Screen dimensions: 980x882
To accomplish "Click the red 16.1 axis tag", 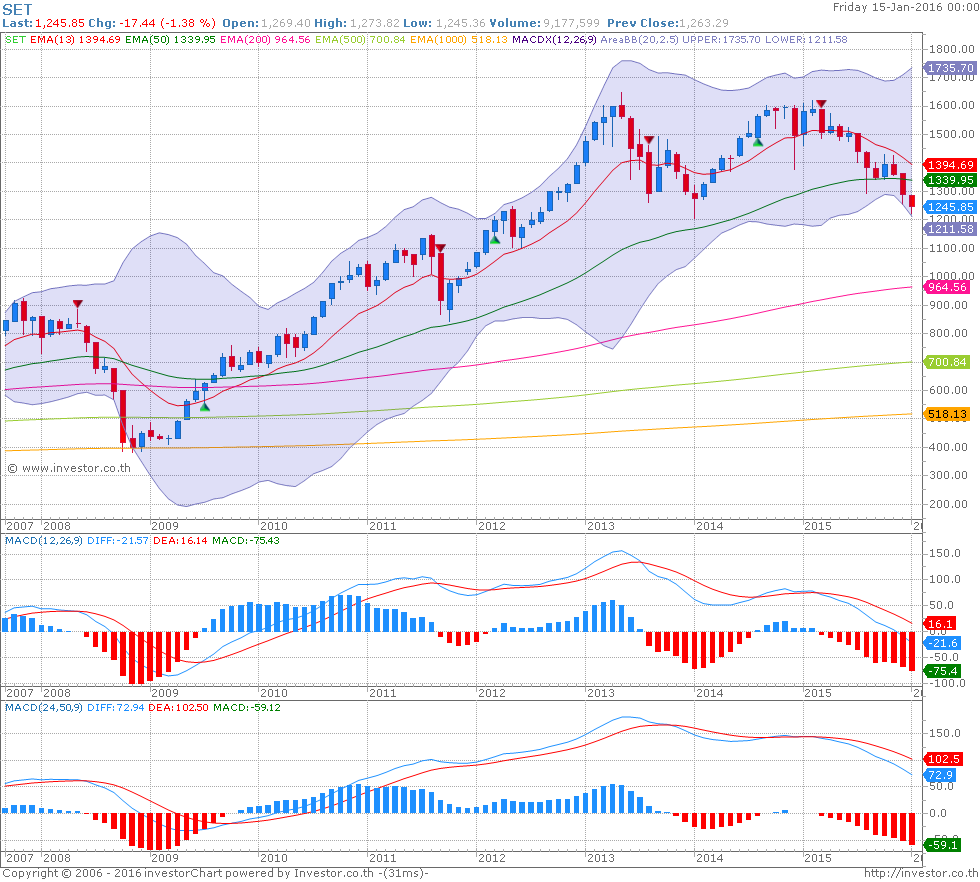I will [941, 624].
